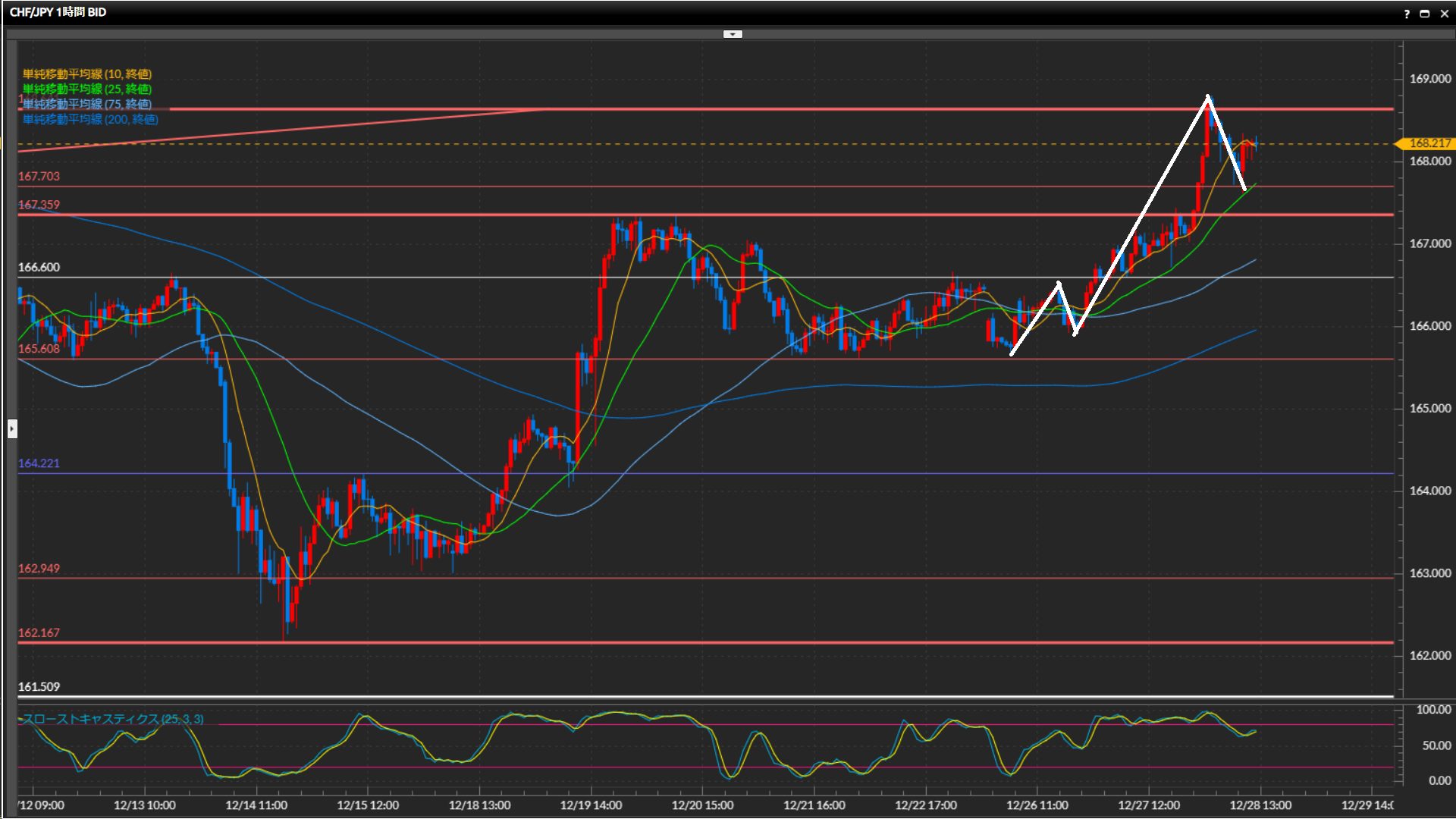Maximize the CHF/JPY chart window
1456x819 pixels.
[x=1425, y=14]
